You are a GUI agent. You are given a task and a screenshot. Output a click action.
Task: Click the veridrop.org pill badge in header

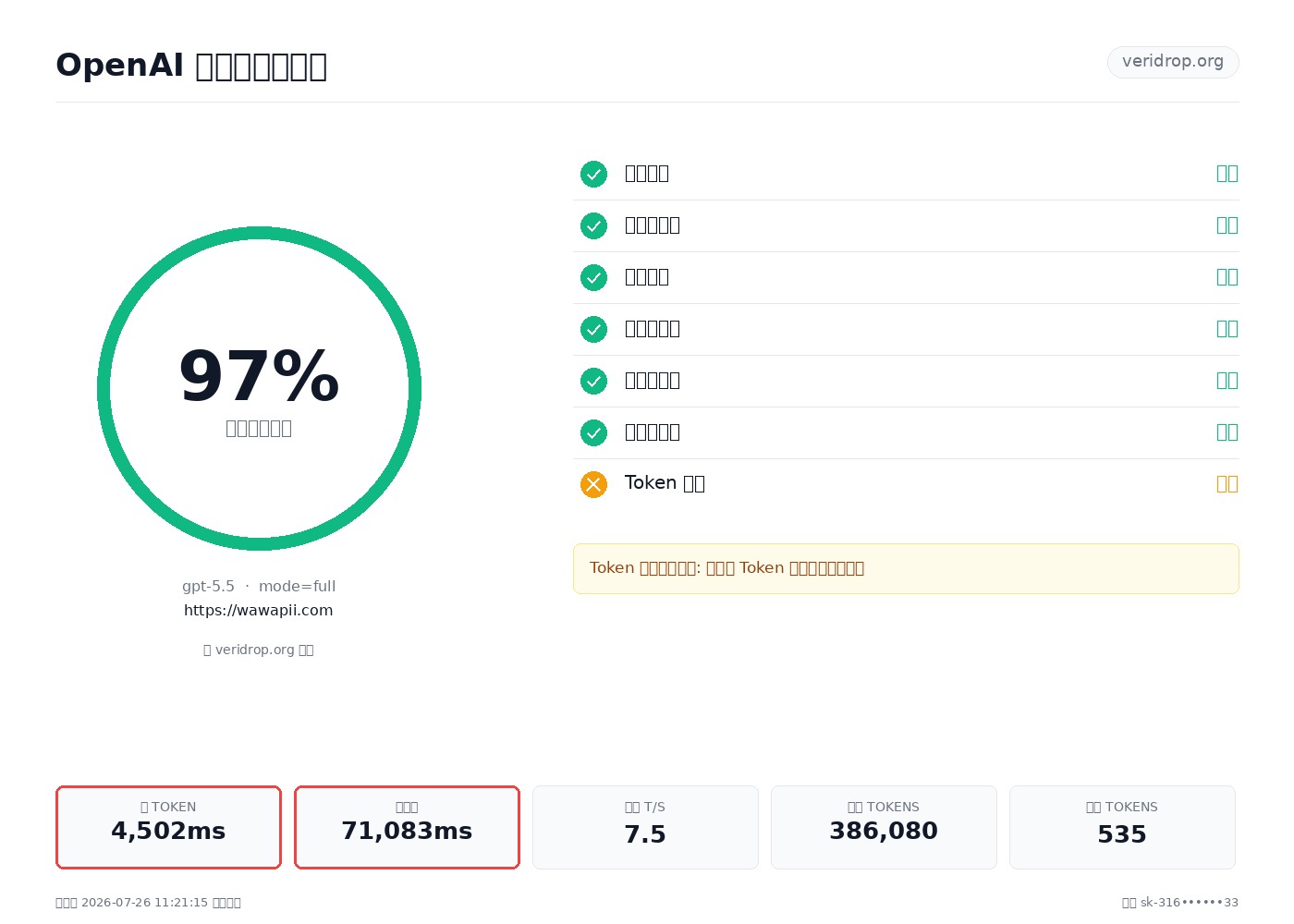pyautogui.click(x=1173, y=62)
